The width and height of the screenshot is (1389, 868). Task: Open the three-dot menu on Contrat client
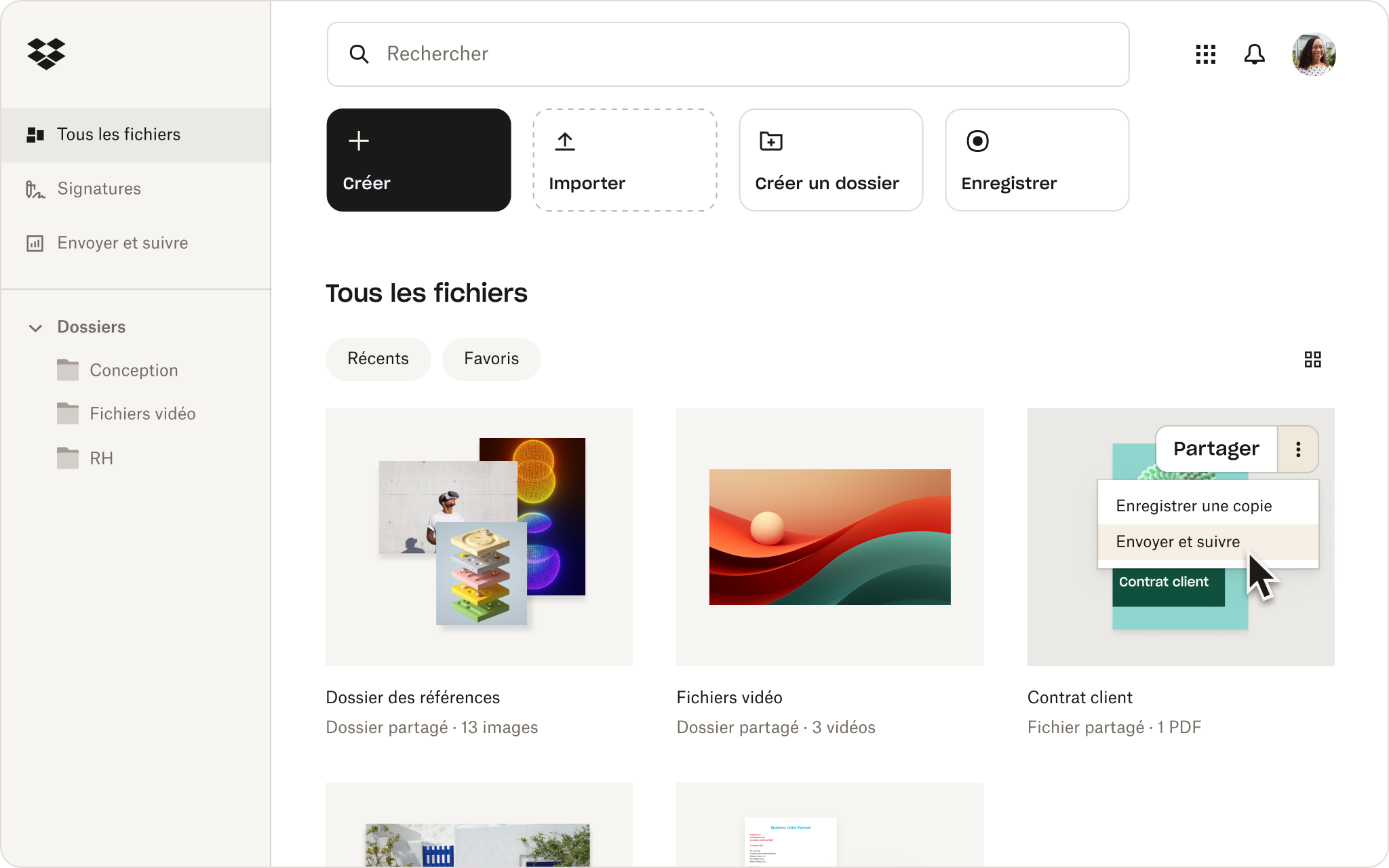1298,449
